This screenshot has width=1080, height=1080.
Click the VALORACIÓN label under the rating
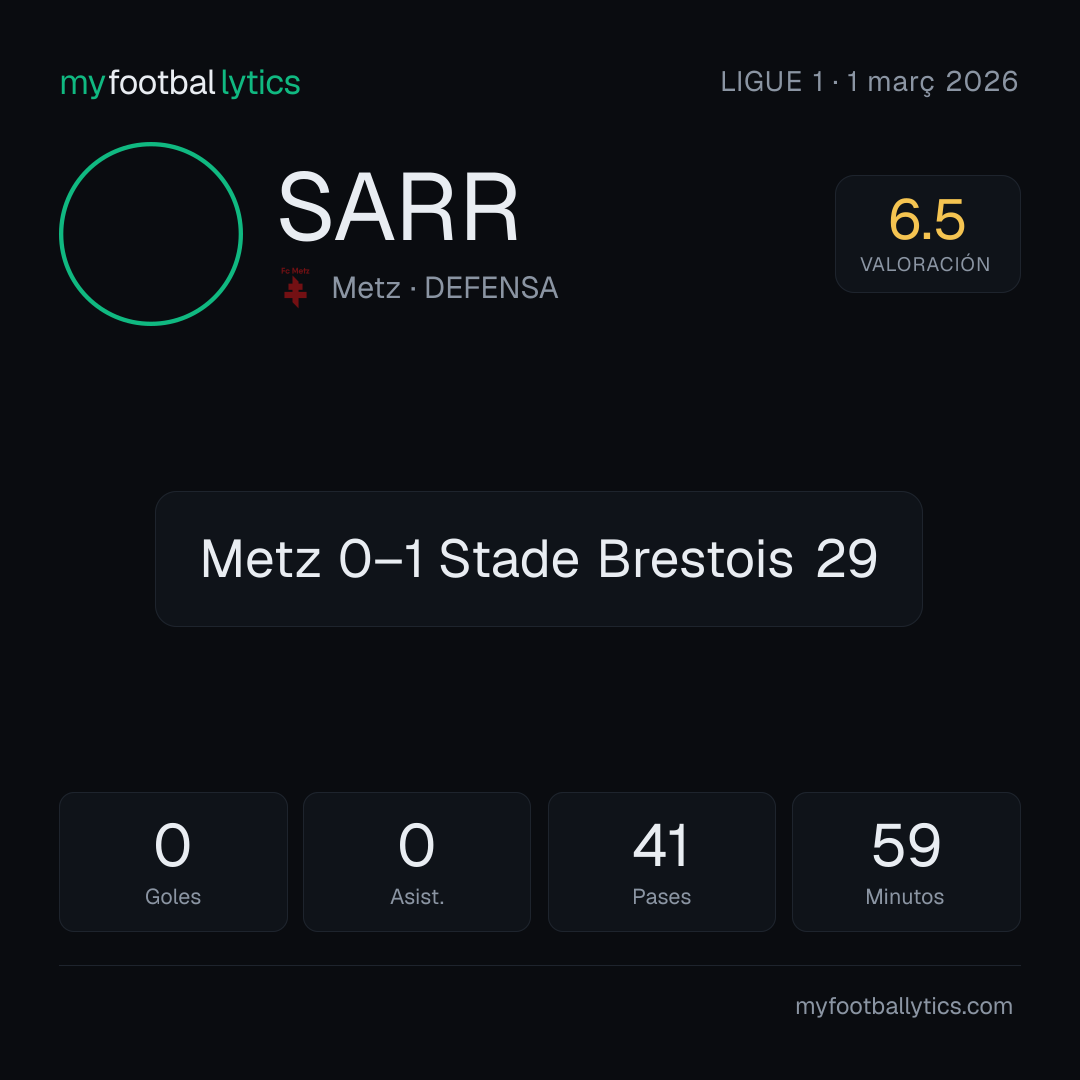[x=926, y=264]
